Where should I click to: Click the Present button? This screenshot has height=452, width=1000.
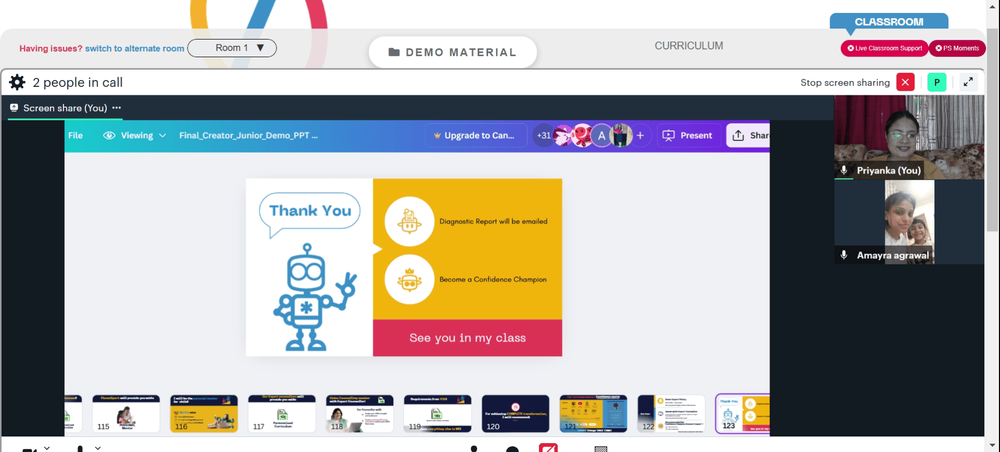tap(689, 135)
